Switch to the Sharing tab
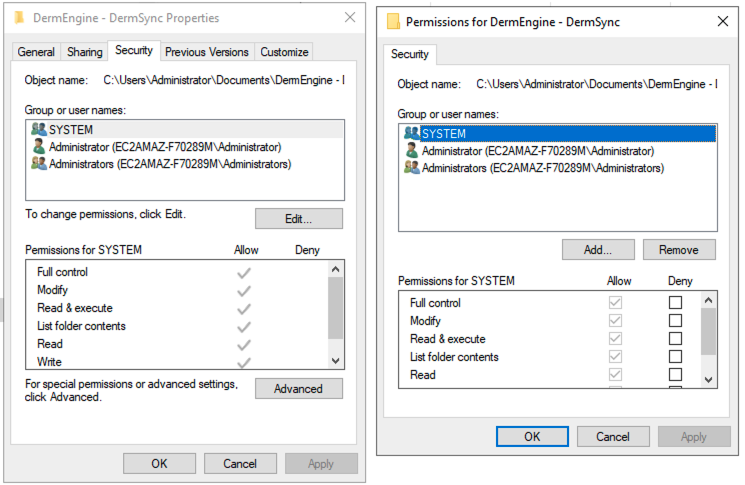Viewport: 745px width, 485px height. (85, 52)
